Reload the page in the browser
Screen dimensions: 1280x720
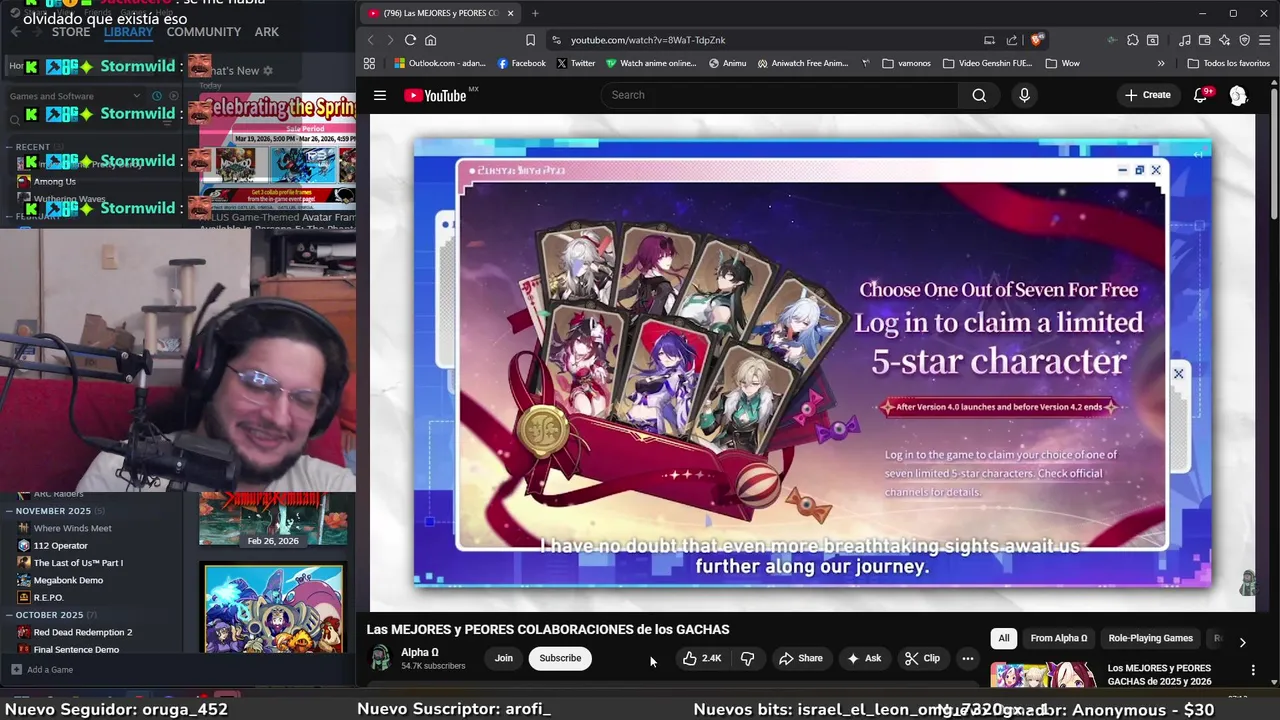410,40
